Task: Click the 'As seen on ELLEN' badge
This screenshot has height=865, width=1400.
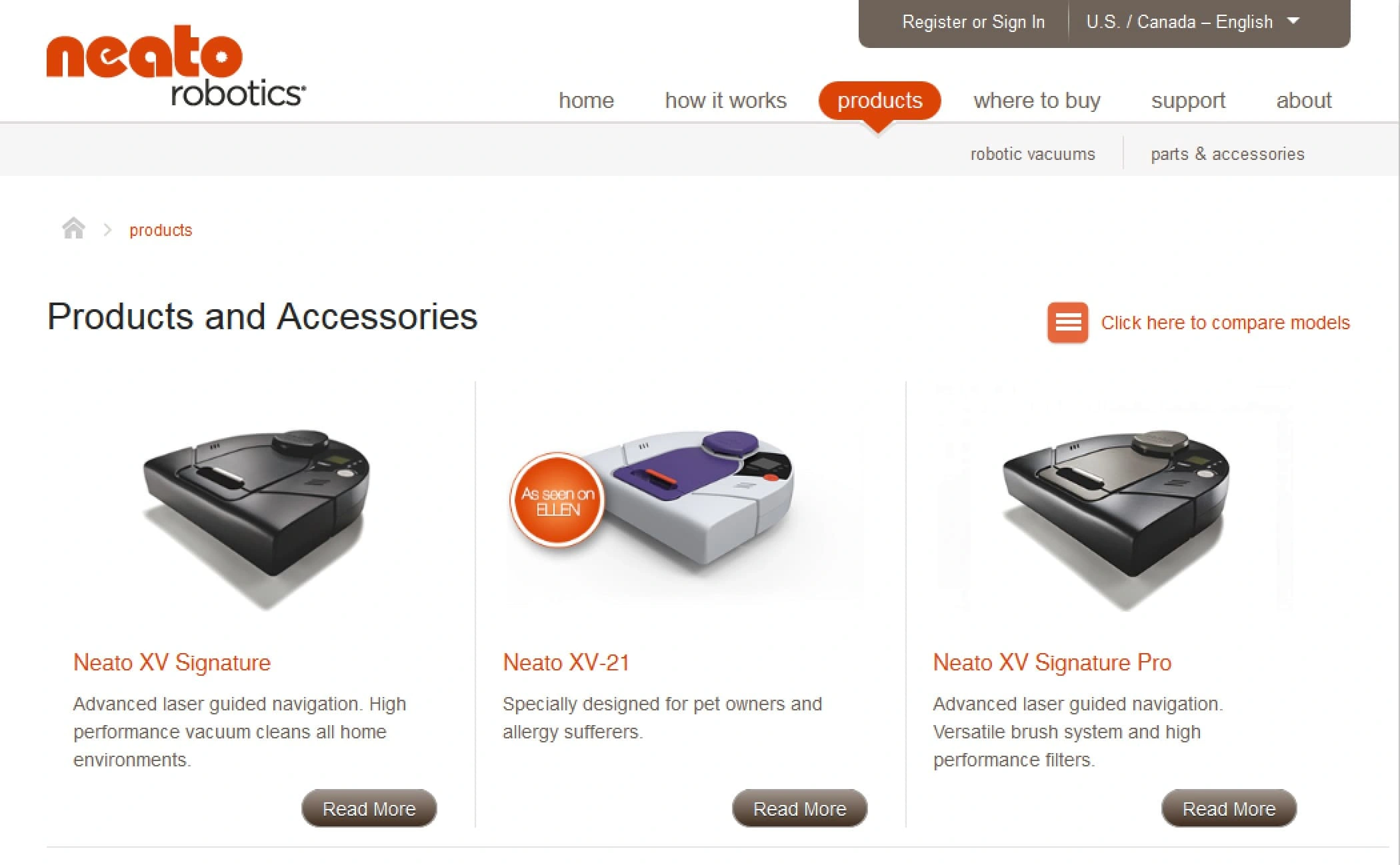Action: (x=557, y=500)
